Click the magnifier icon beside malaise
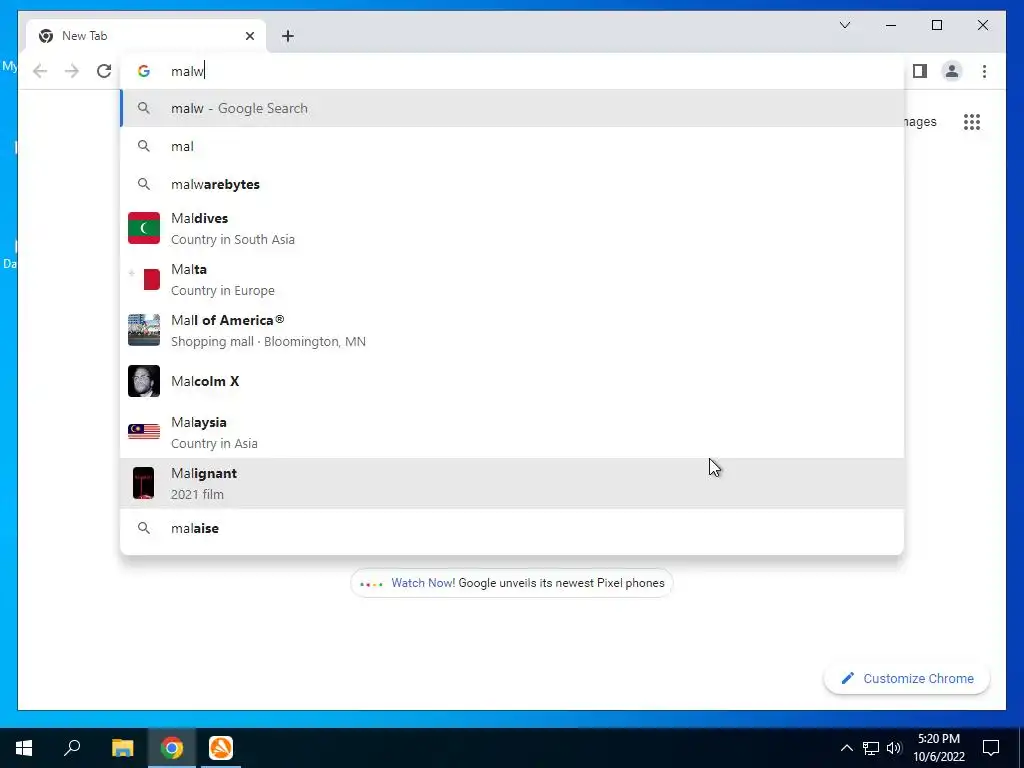1024x768 pixels. (144, 528)
